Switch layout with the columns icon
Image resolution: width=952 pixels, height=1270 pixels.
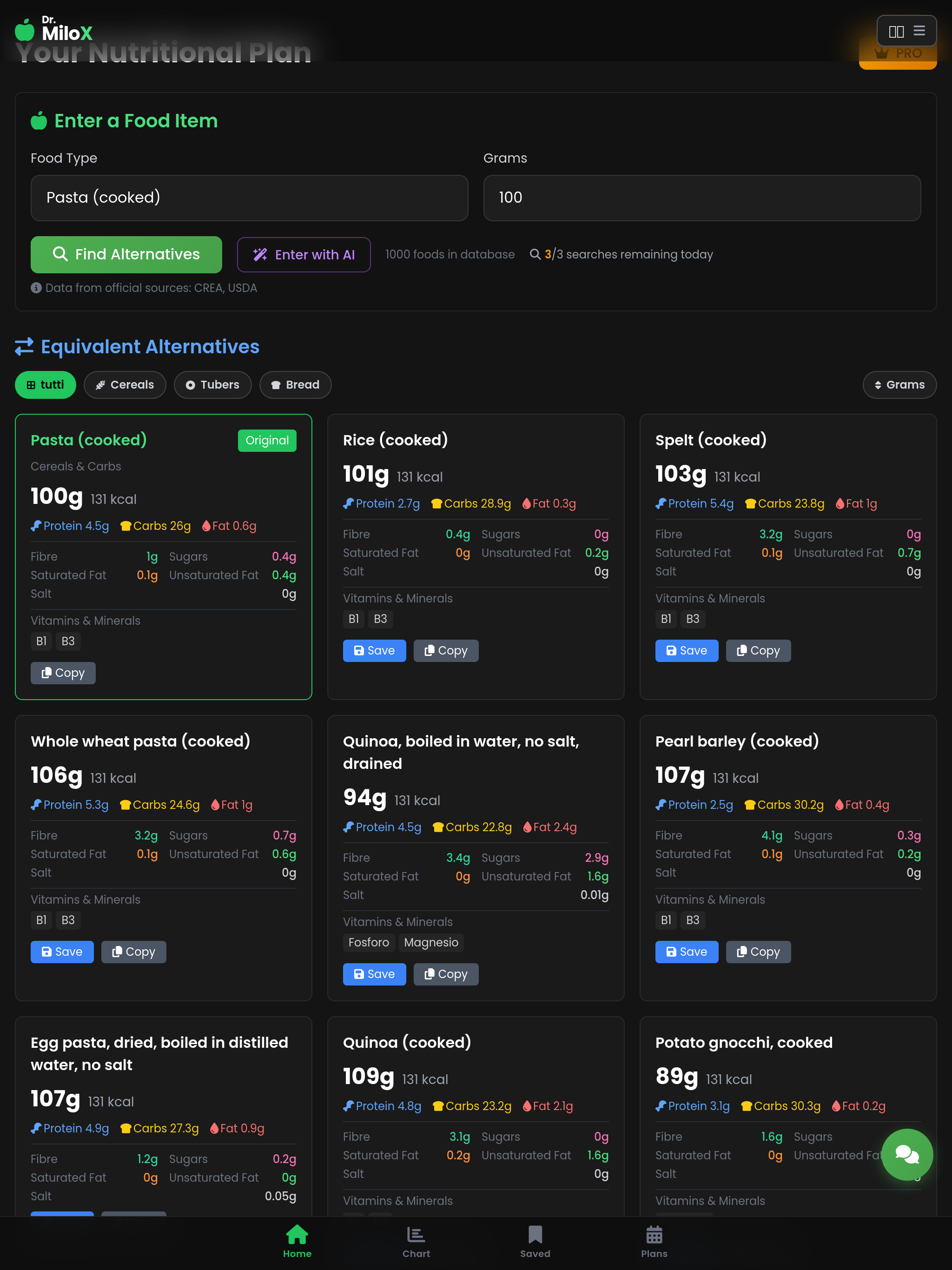tap(896, 31)
